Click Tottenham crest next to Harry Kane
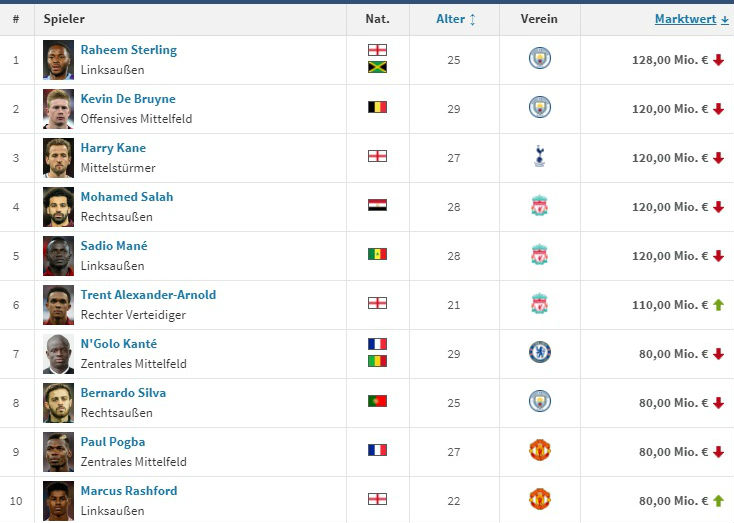Screen dimensions: 734x523 coord(539,157)
